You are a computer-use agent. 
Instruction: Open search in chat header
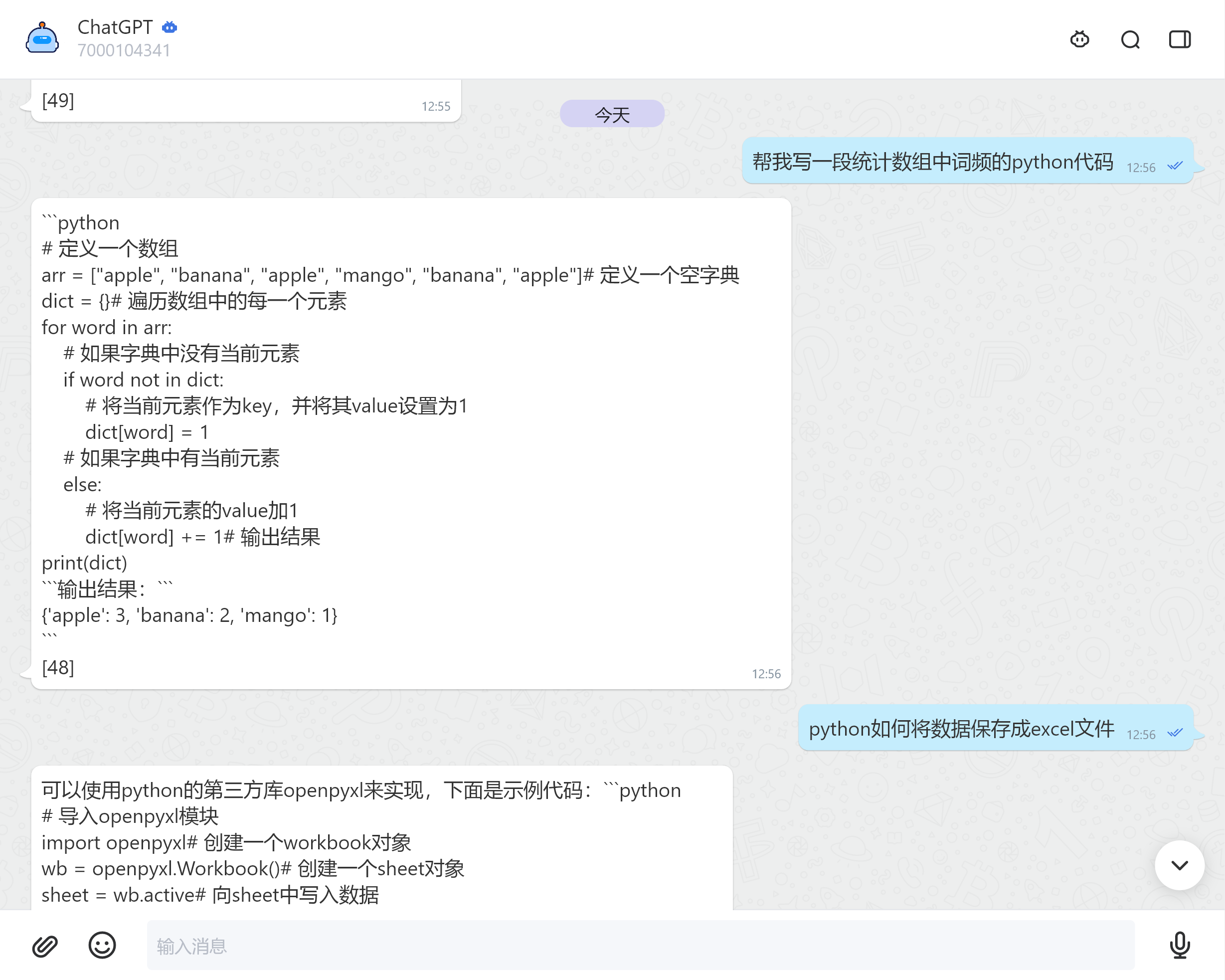(1130, 39)
